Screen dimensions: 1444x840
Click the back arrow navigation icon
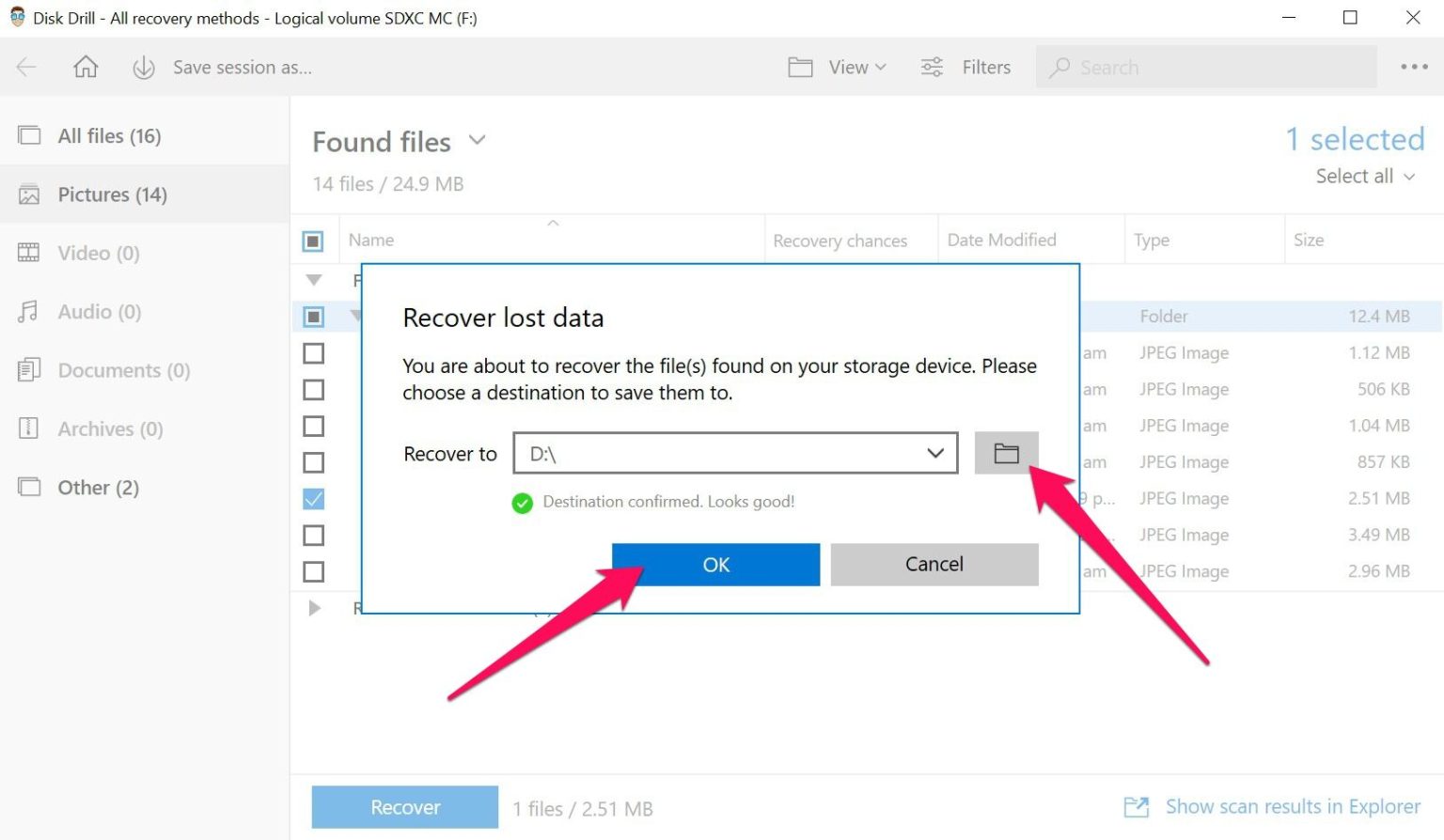point(25,67)
